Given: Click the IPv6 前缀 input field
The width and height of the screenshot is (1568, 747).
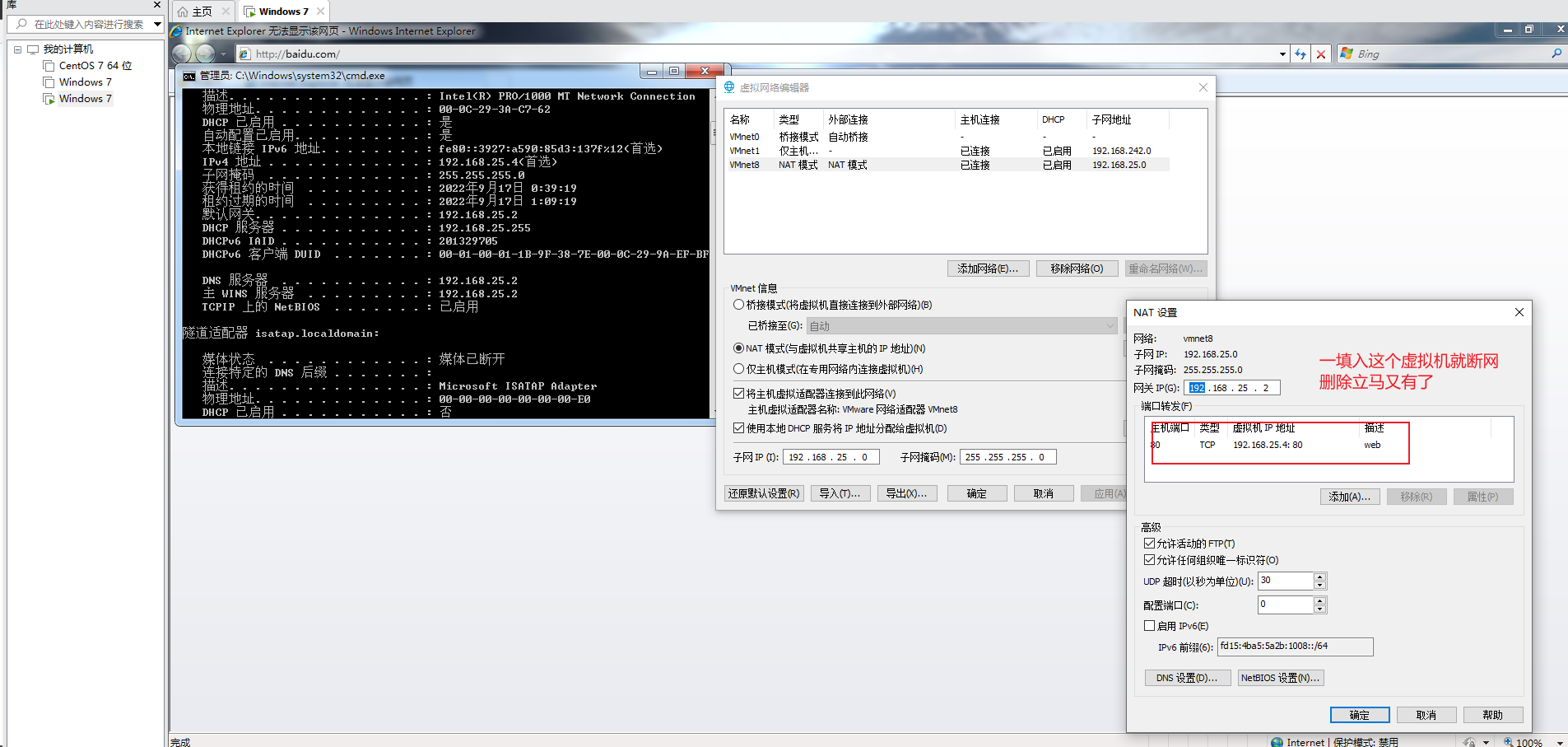Looking at the screenshot, I should (x=1295, y=647).
